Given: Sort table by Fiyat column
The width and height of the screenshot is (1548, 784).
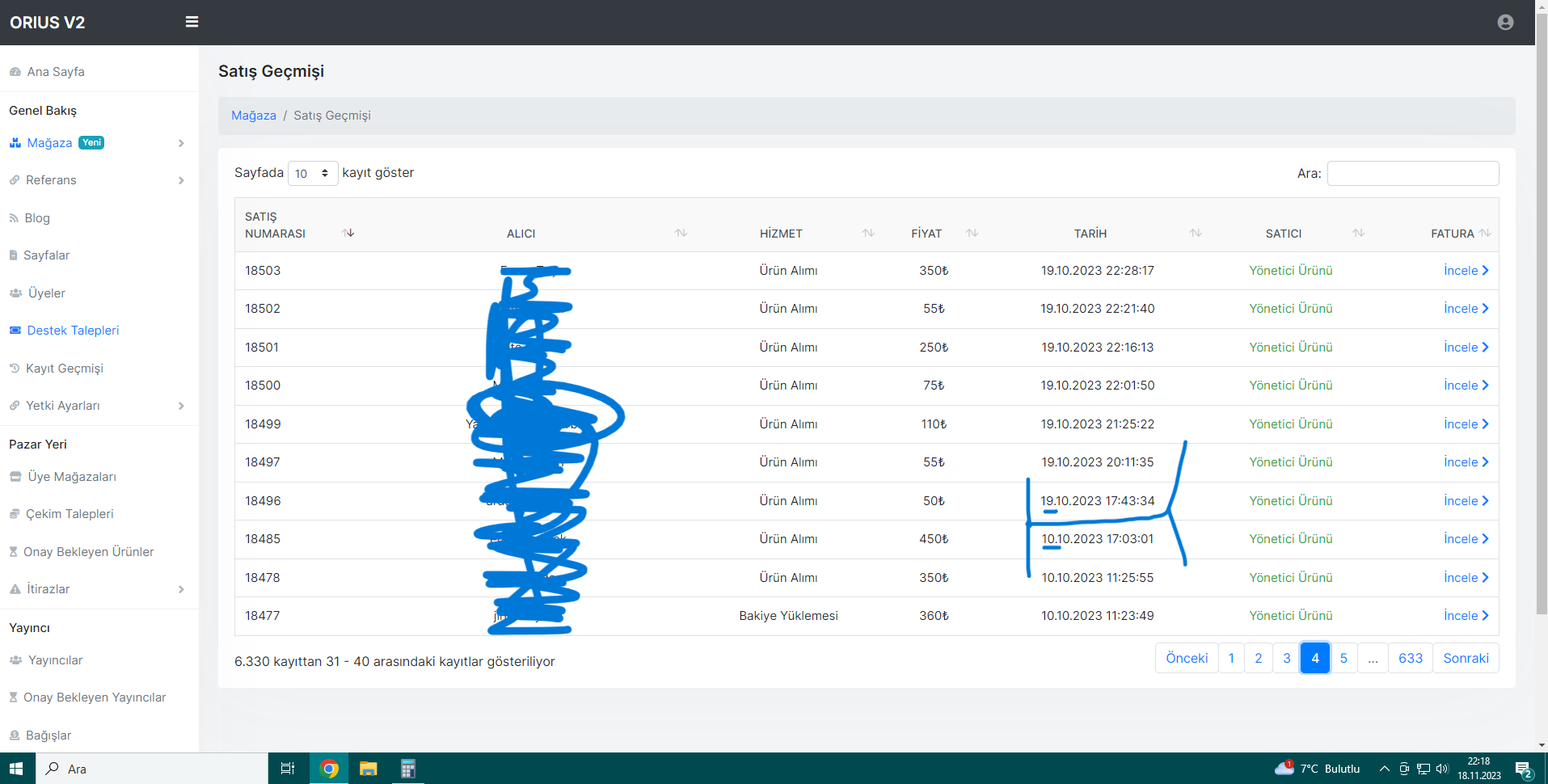Looking at the screenshot, I should pos(972,233).
